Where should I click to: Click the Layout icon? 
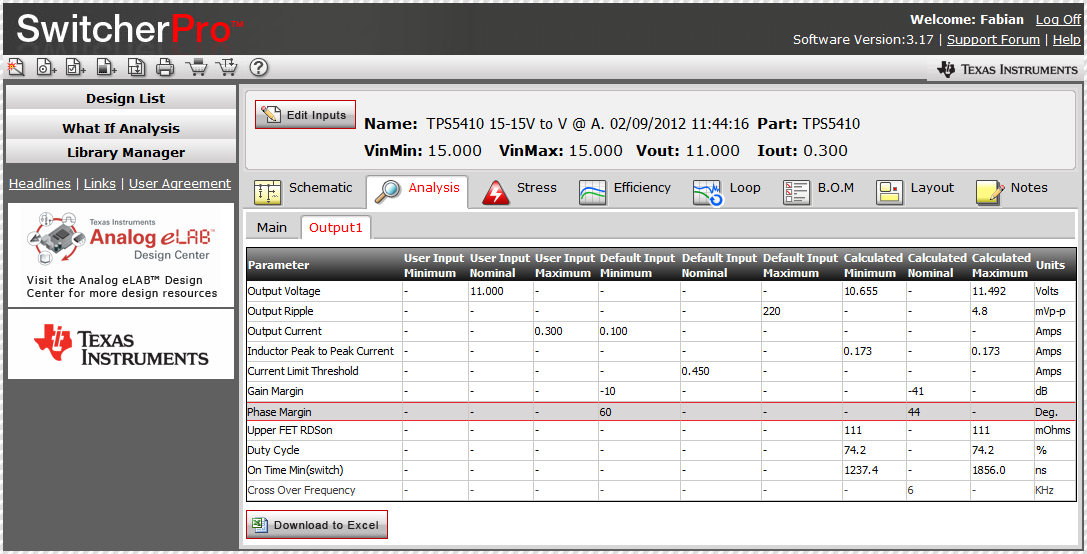[889, 192]
